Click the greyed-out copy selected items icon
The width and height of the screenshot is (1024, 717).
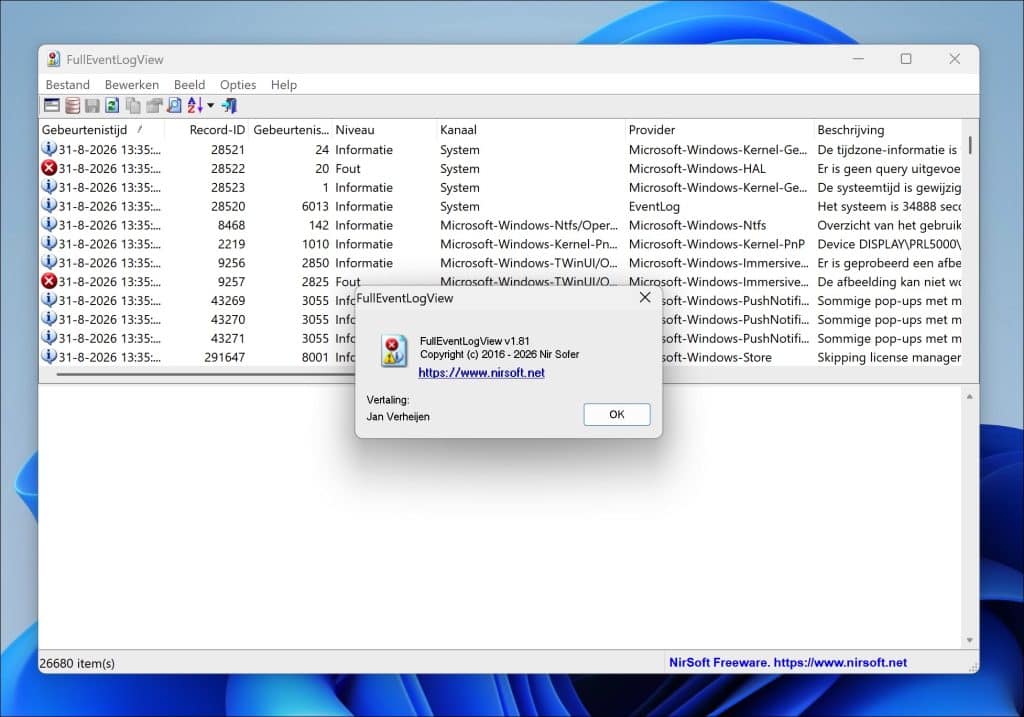pyautogui.click(x=133, y=105)
